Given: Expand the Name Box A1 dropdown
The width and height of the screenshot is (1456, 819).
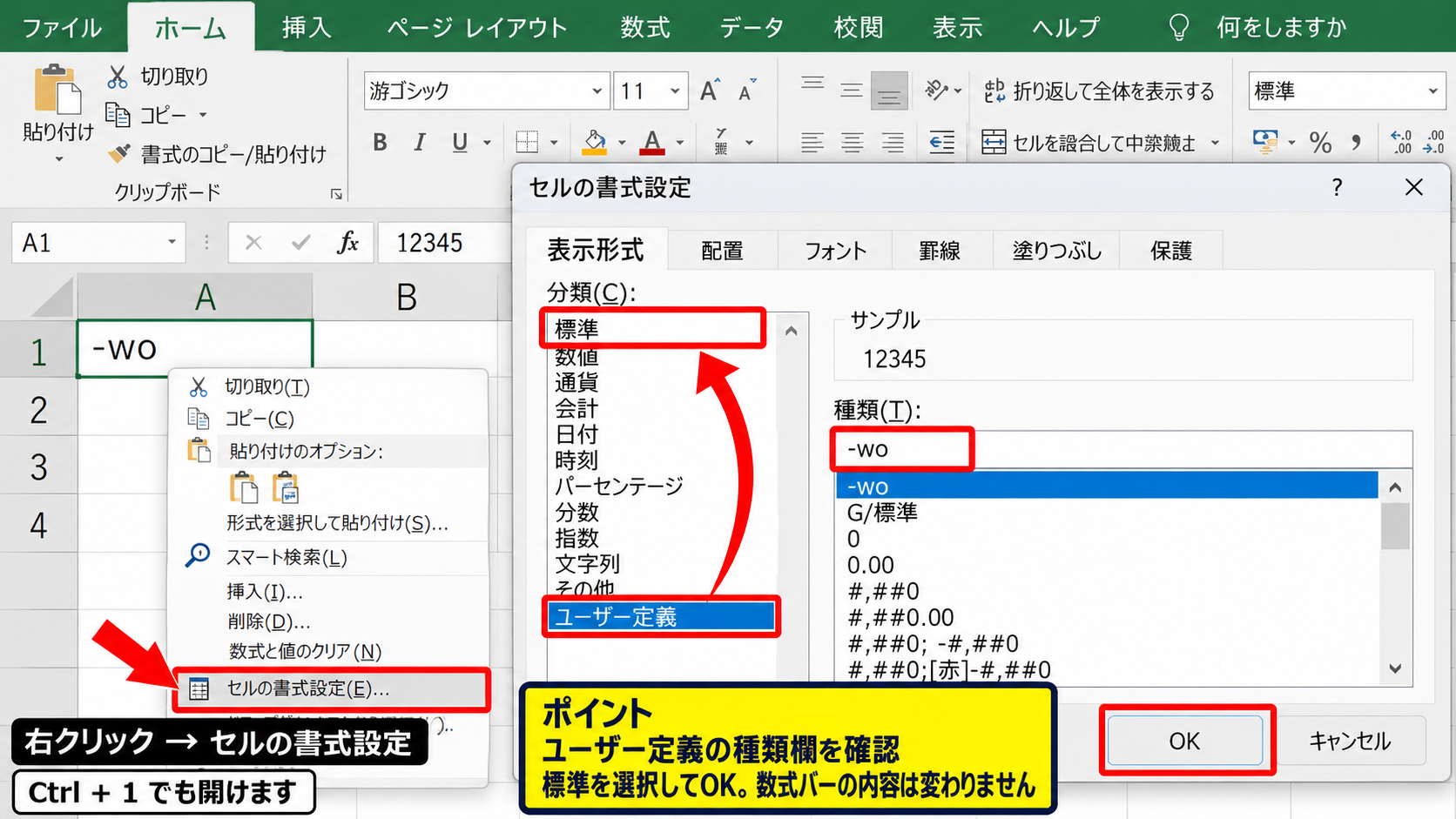Looking at the screenshot, I should pos(172,242).
